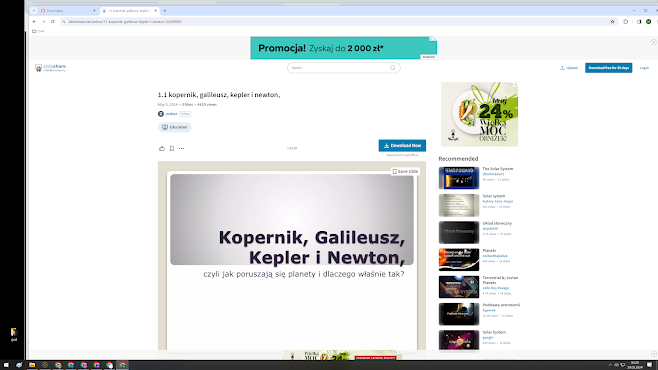The height and width of the screenshot is (370, 658).
Task: Click the author avatar icon
Action: 161,114
